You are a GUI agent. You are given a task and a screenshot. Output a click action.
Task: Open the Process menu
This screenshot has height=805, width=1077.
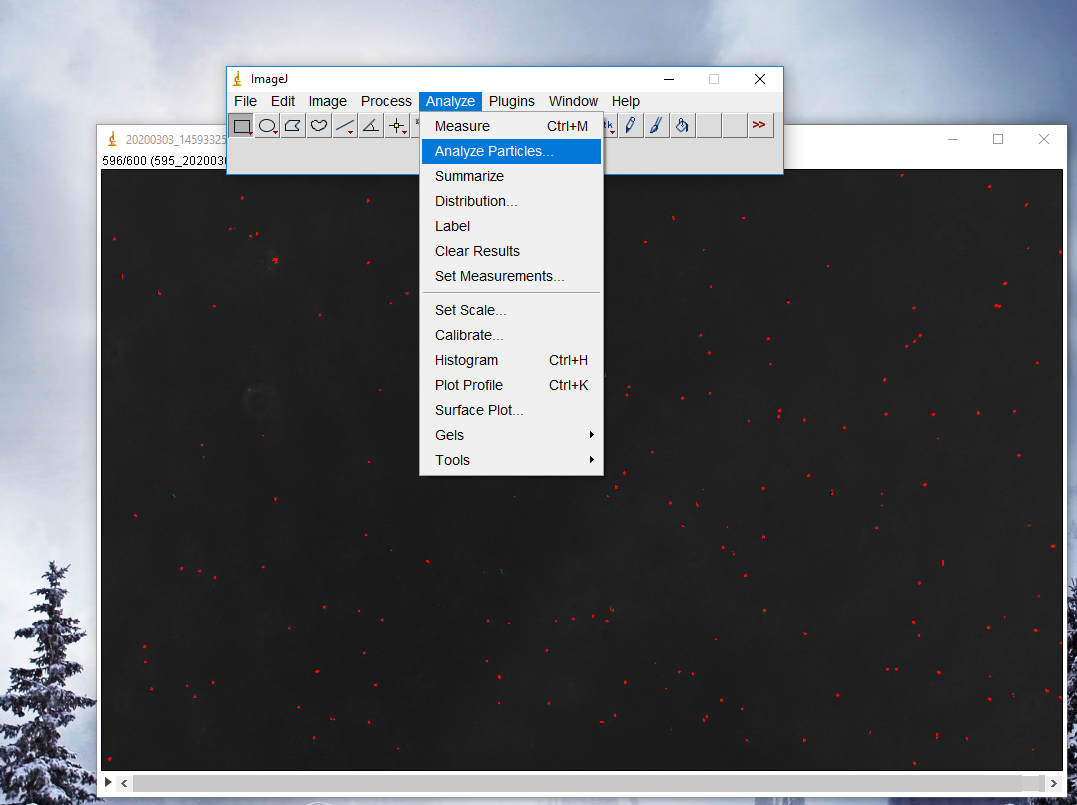click(386, 101)
